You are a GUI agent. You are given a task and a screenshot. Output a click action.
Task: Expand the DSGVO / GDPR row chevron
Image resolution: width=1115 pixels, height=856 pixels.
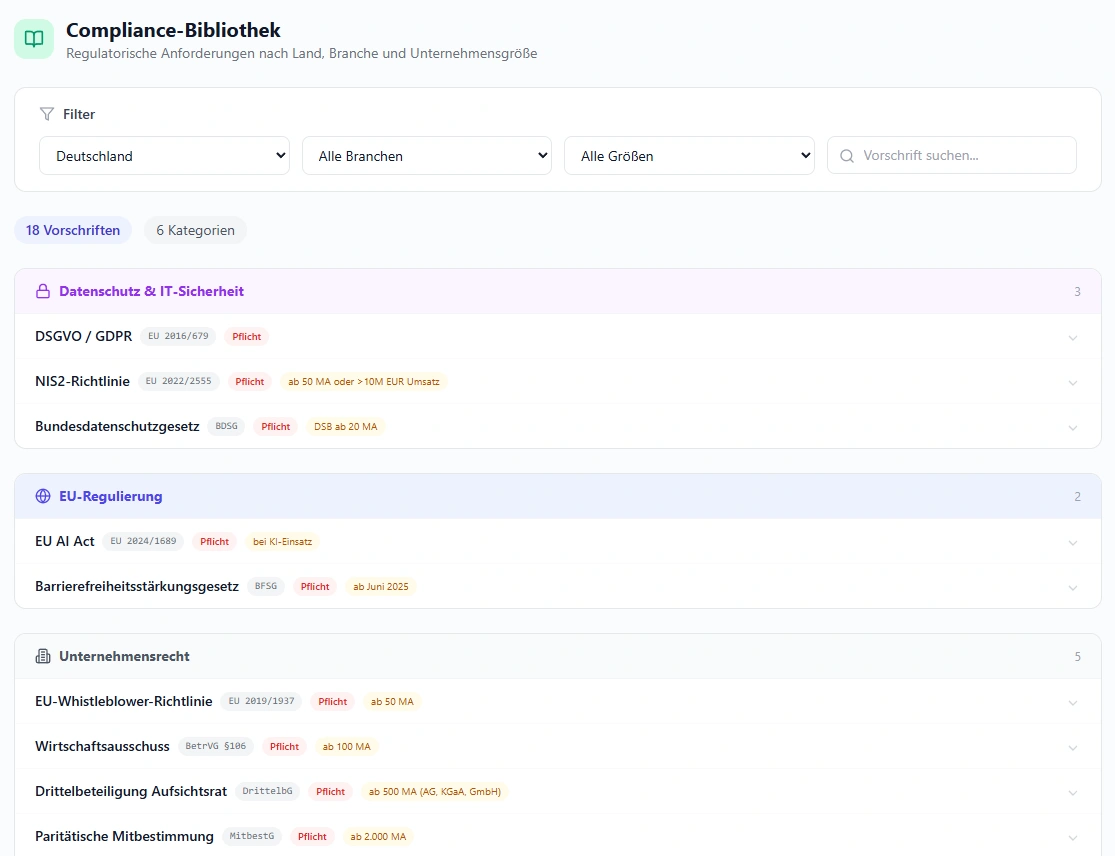click(1072, 337)
